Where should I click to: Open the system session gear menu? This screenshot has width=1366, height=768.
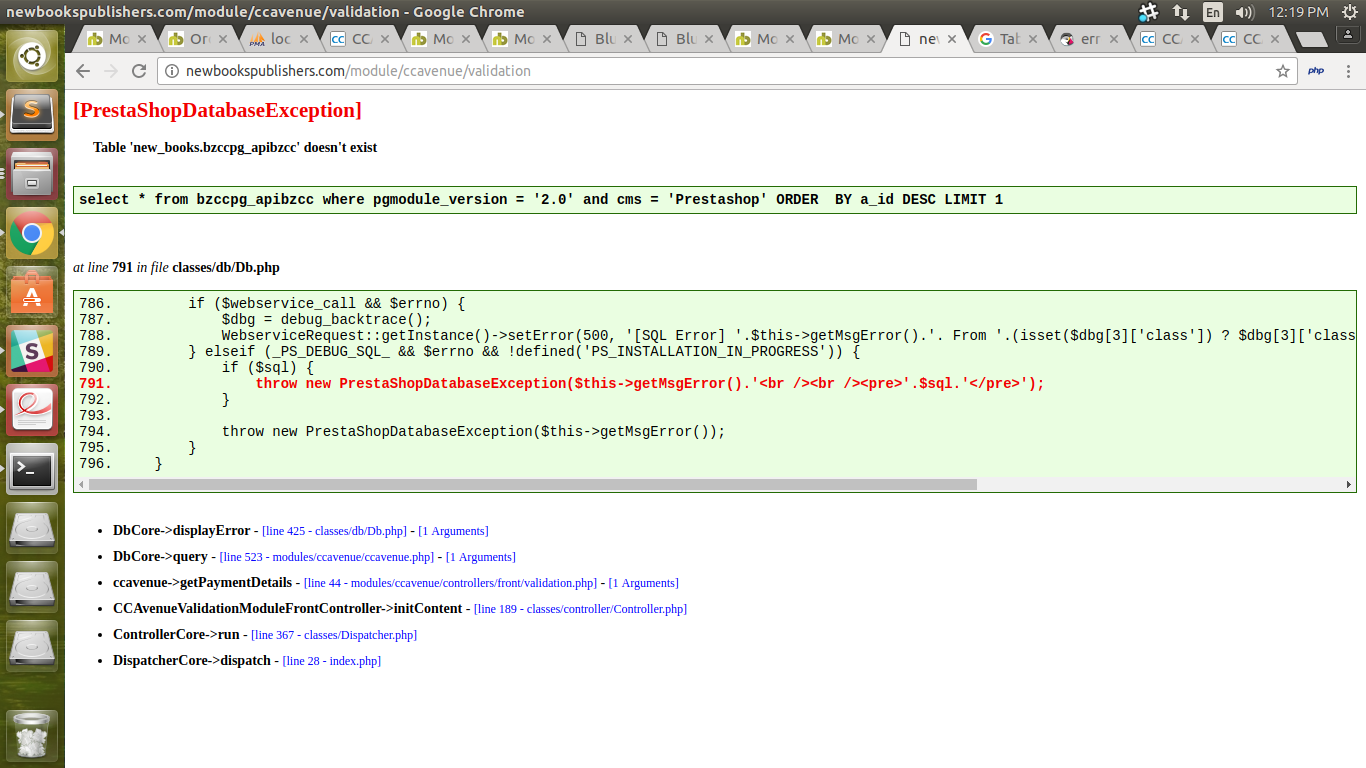1349,12
